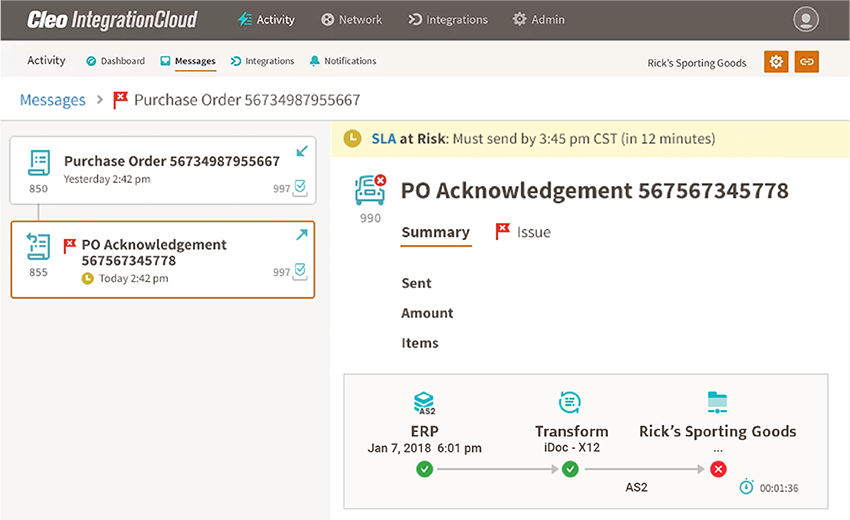850x520 pixels.
Task: Switch to the Issue tab
Action: [x=523, y=232]
